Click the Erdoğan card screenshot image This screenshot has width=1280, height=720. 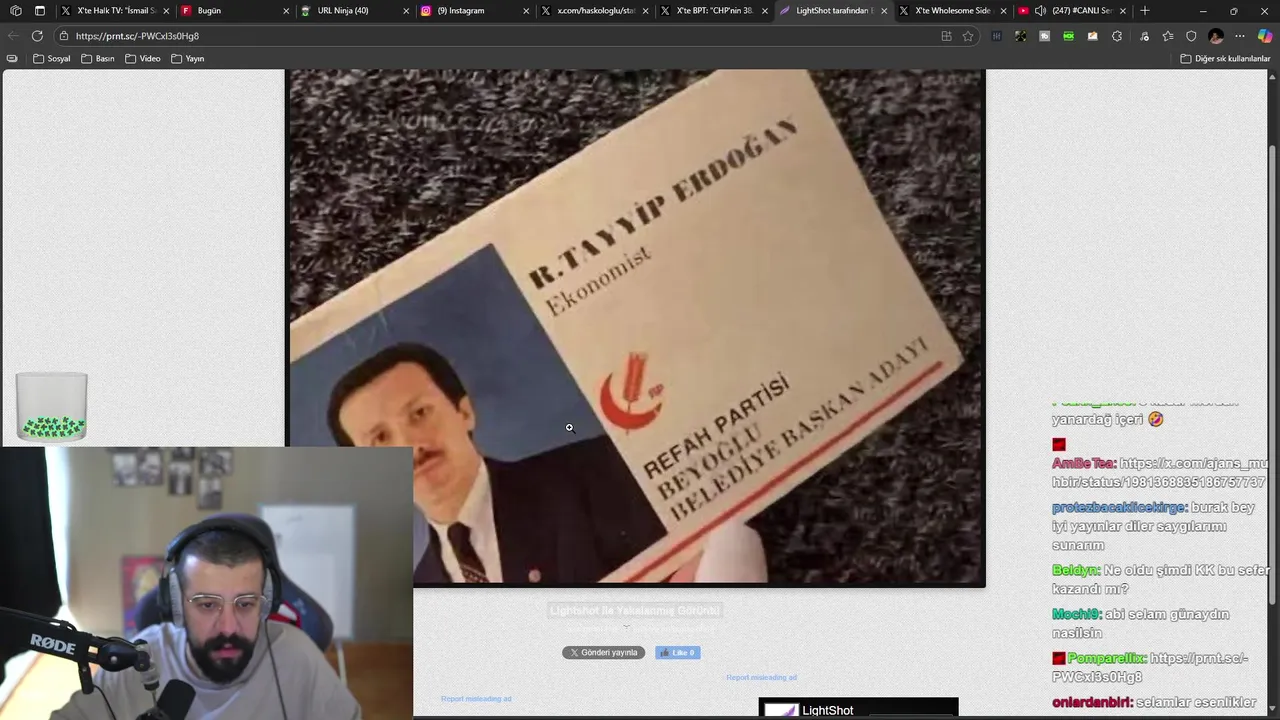[x=637, y=327]
